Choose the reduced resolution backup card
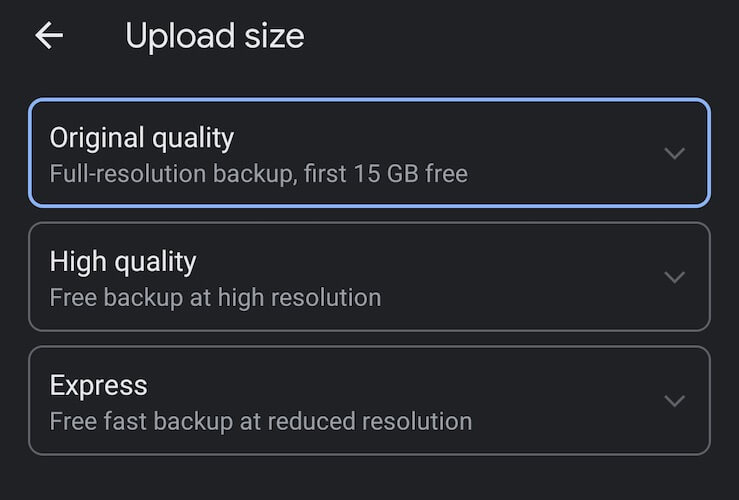Screen dimensions: 739x500 click(369, 401)
